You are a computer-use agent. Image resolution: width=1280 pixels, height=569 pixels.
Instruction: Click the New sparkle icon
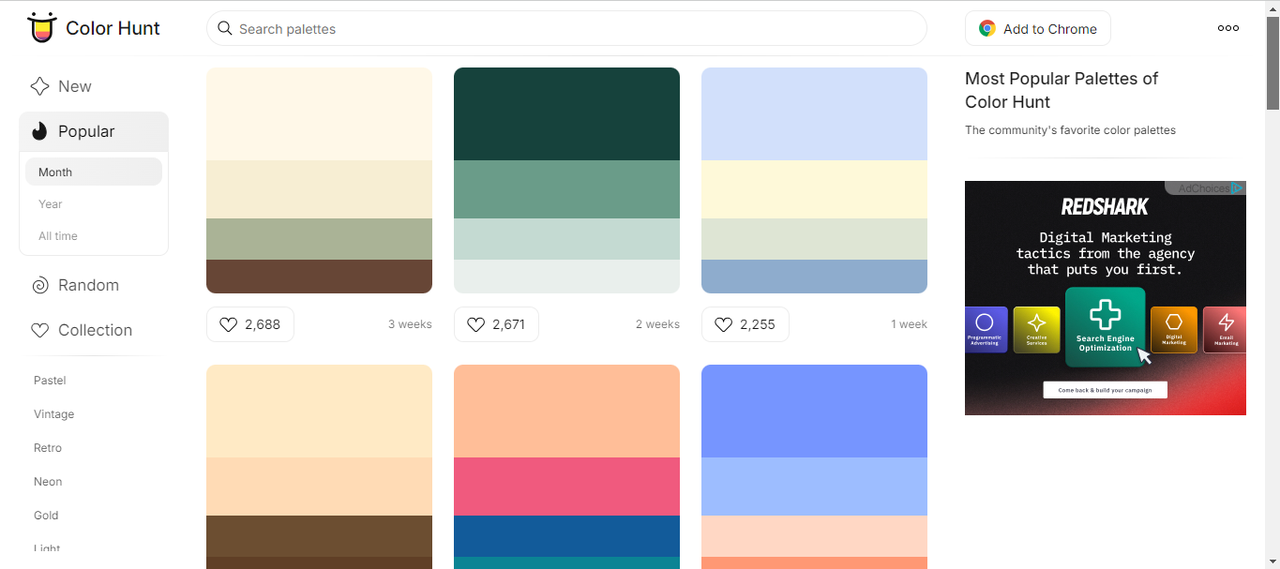[40, 86]
